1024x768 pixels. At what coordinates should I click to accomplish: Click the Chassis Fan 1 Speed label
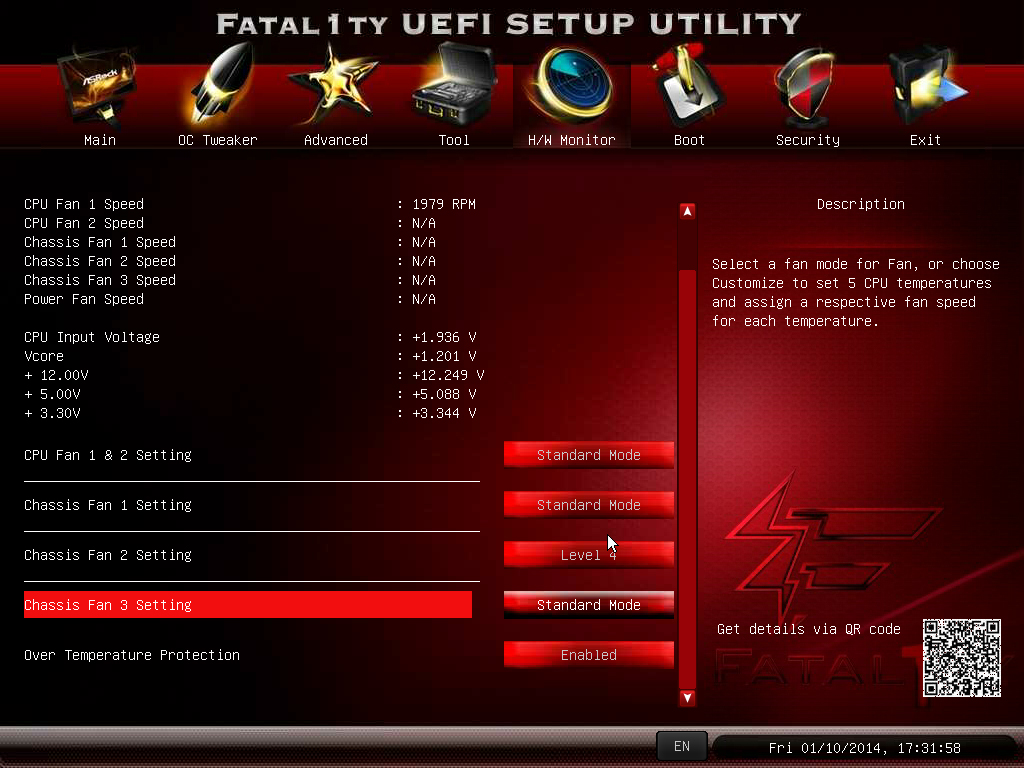click(x=100, y=242)
